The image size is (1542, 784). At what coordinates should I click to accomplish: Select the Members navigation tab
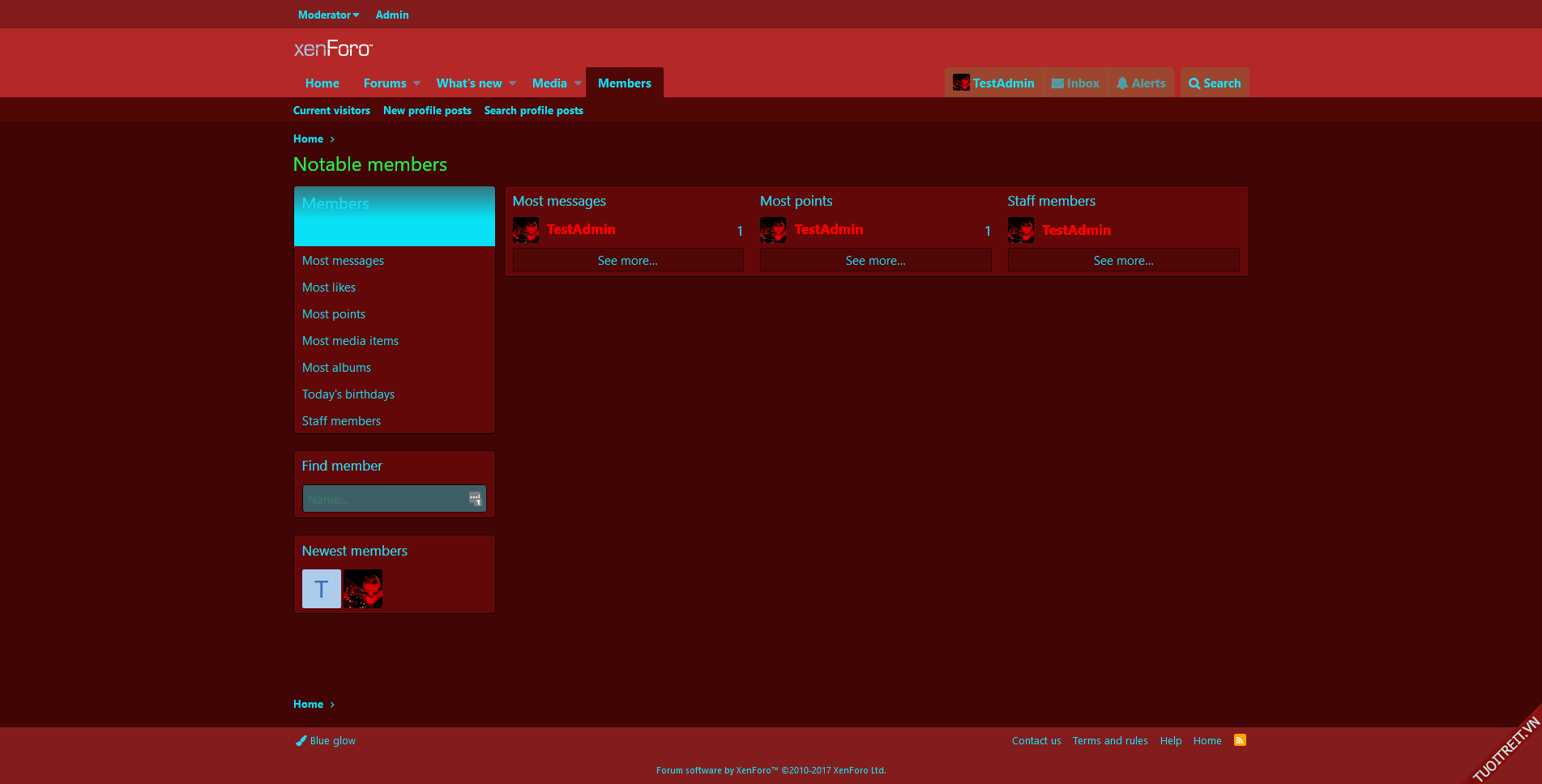(624, 83)
